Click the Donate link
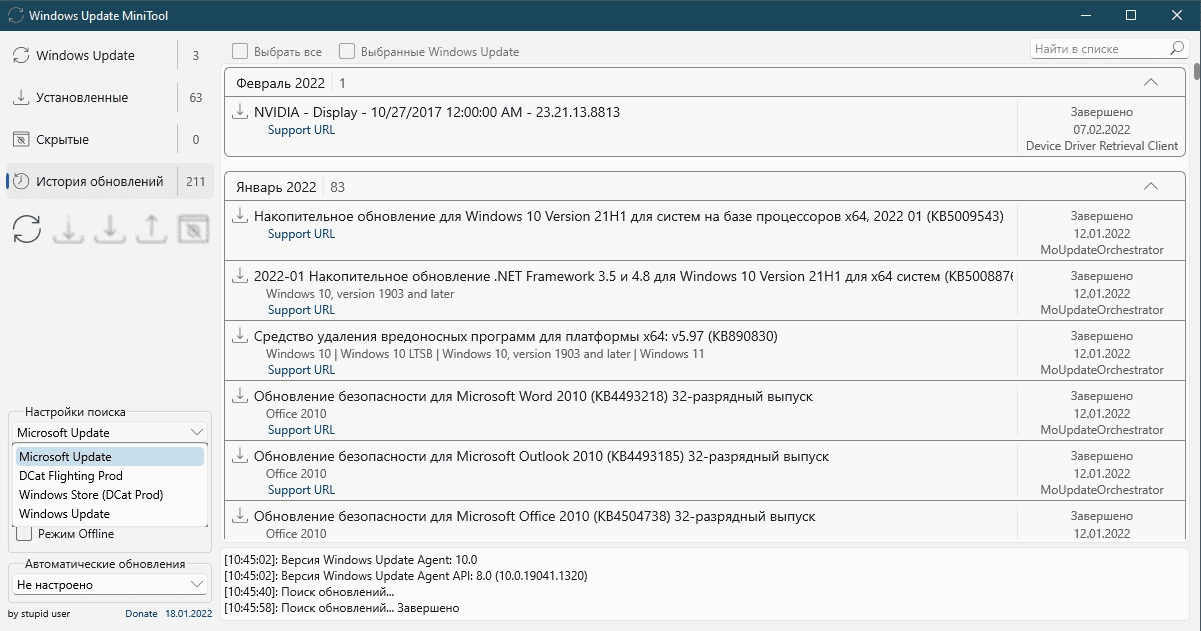This screenshot has height=631, width=1201. pyautogui.click(x=141, y=613)
